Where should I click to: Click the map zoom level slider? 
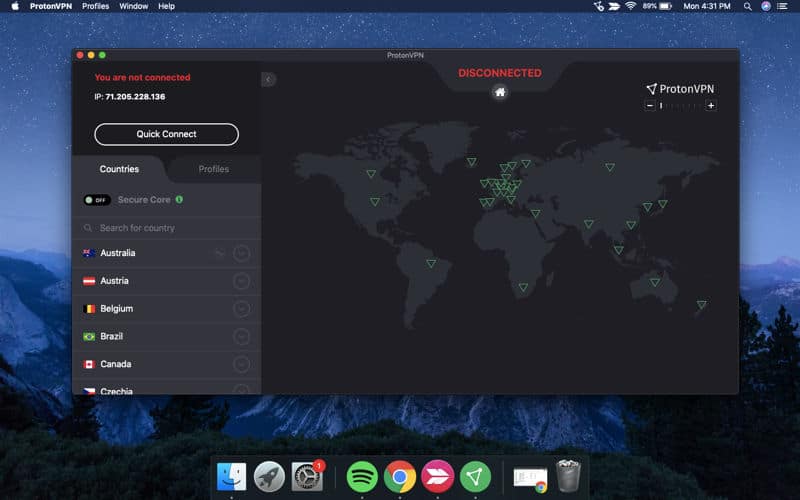tap(680, 106)
